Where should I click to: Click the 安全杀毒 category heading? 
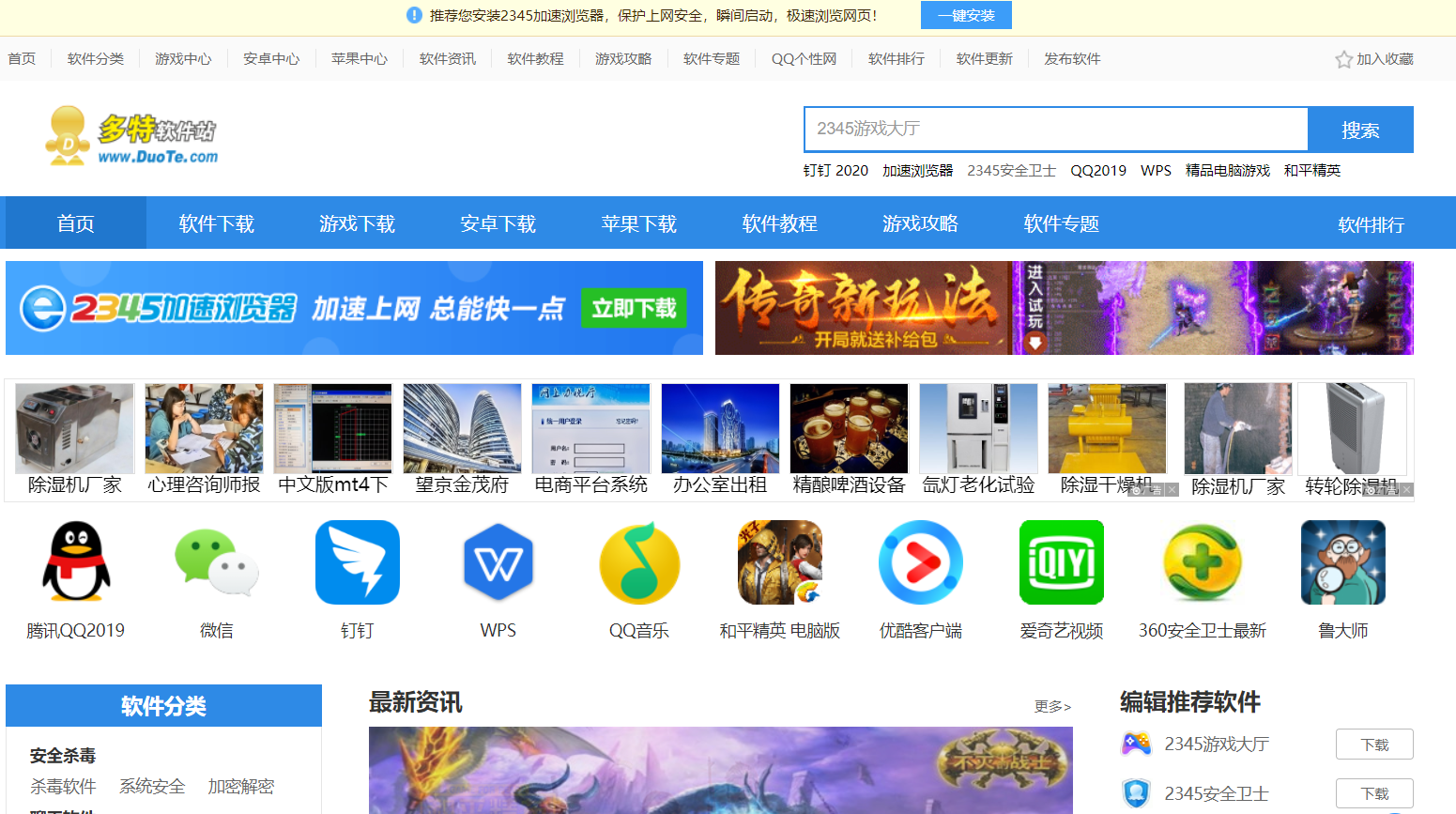pyautogui.click(x=63, y=756)
